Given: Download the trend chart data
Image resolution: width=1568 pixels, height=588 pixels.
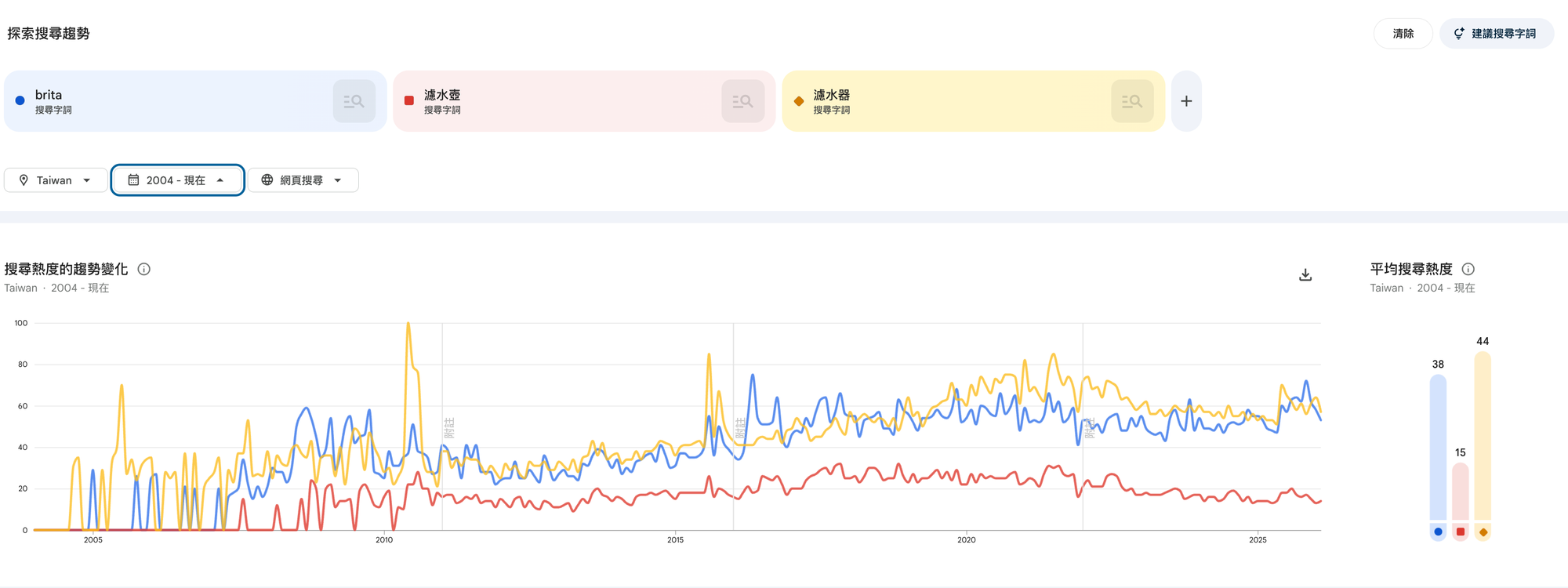Looking at the screenshot, I should (1305, 274).
